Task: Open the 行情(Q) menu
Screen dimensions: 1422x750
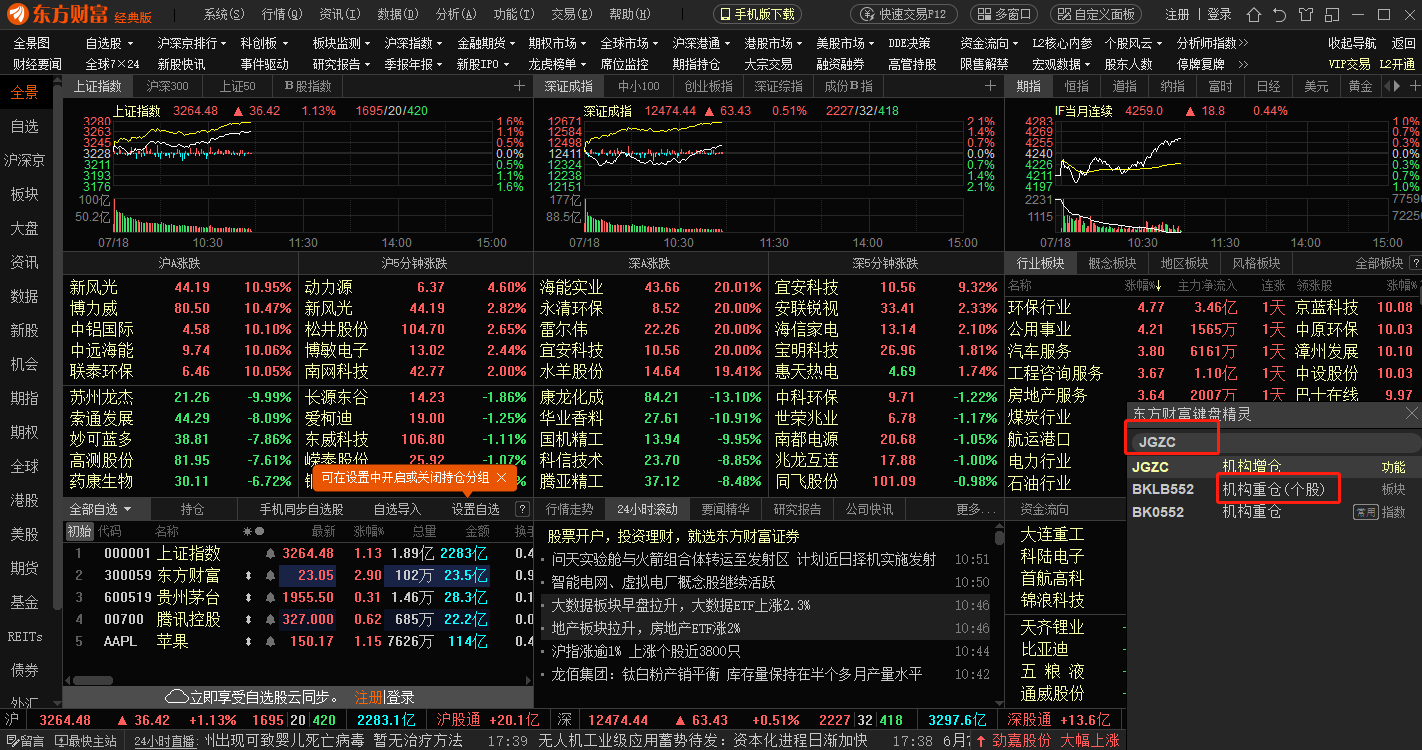Action: 281,14
